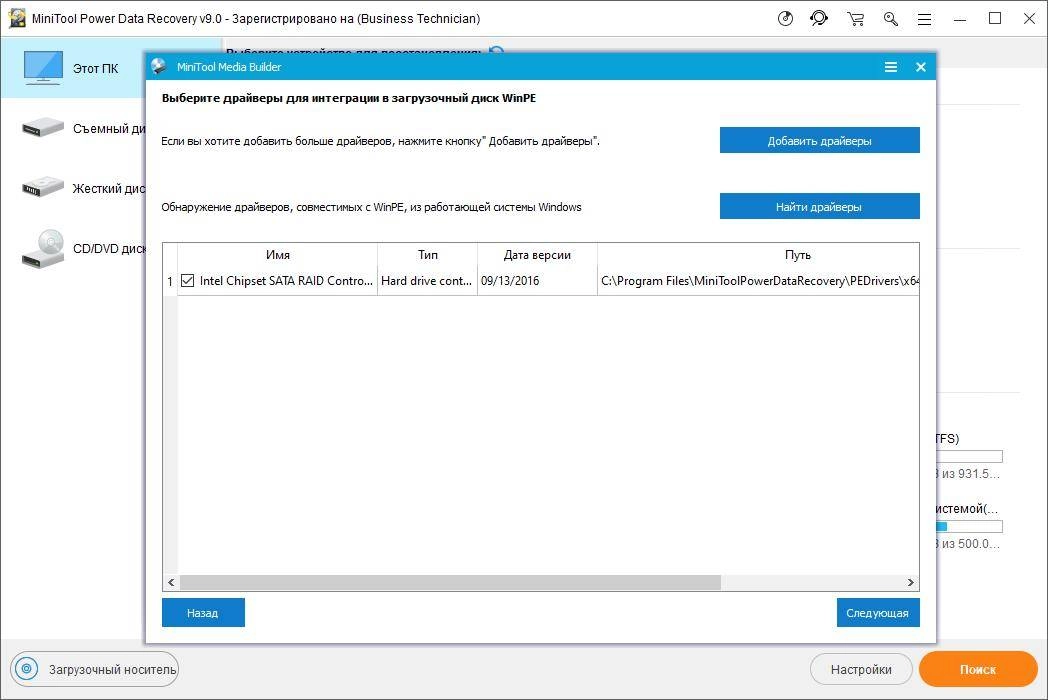Click the MiniTool Media Builder logo icon
Image resolution: width=1048 pixels, height=700 pixels.
click(x=158, y=66)
